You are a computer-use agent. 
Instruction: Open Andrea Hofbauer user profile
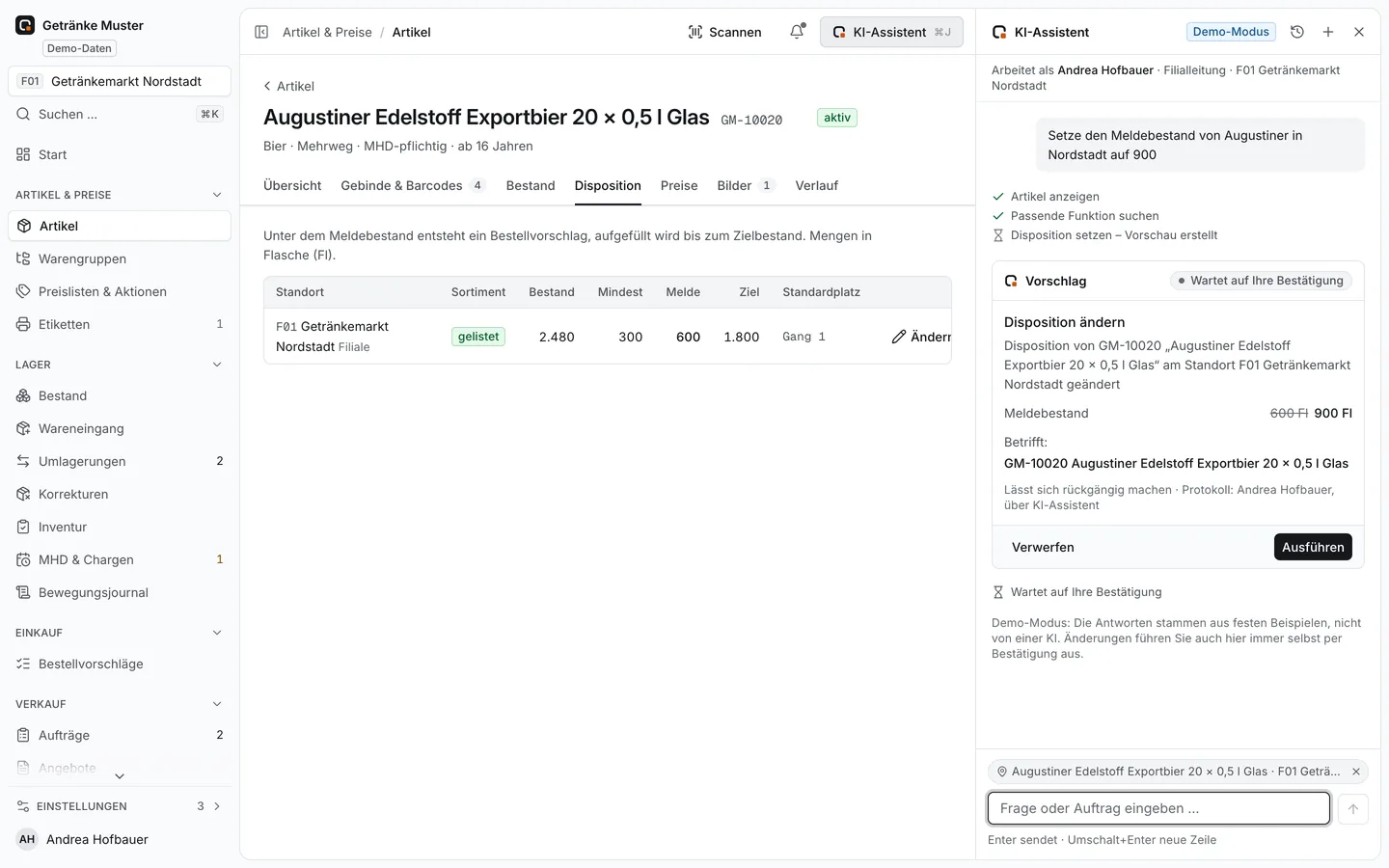click(120, 839)
